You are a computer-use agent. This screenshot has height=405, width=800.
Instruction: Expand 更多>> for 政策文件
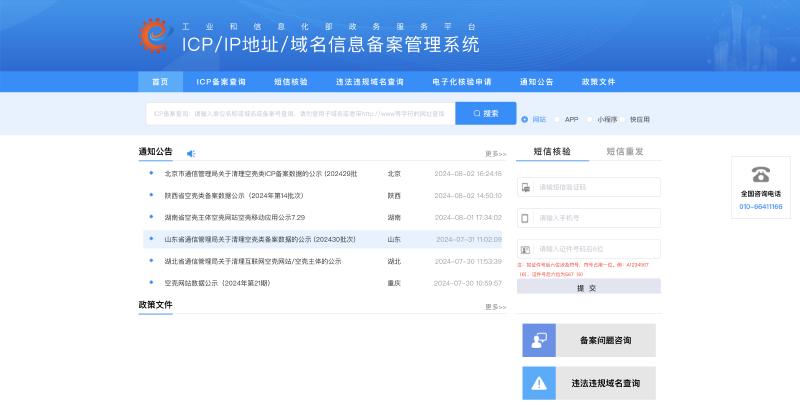[495, 307]
